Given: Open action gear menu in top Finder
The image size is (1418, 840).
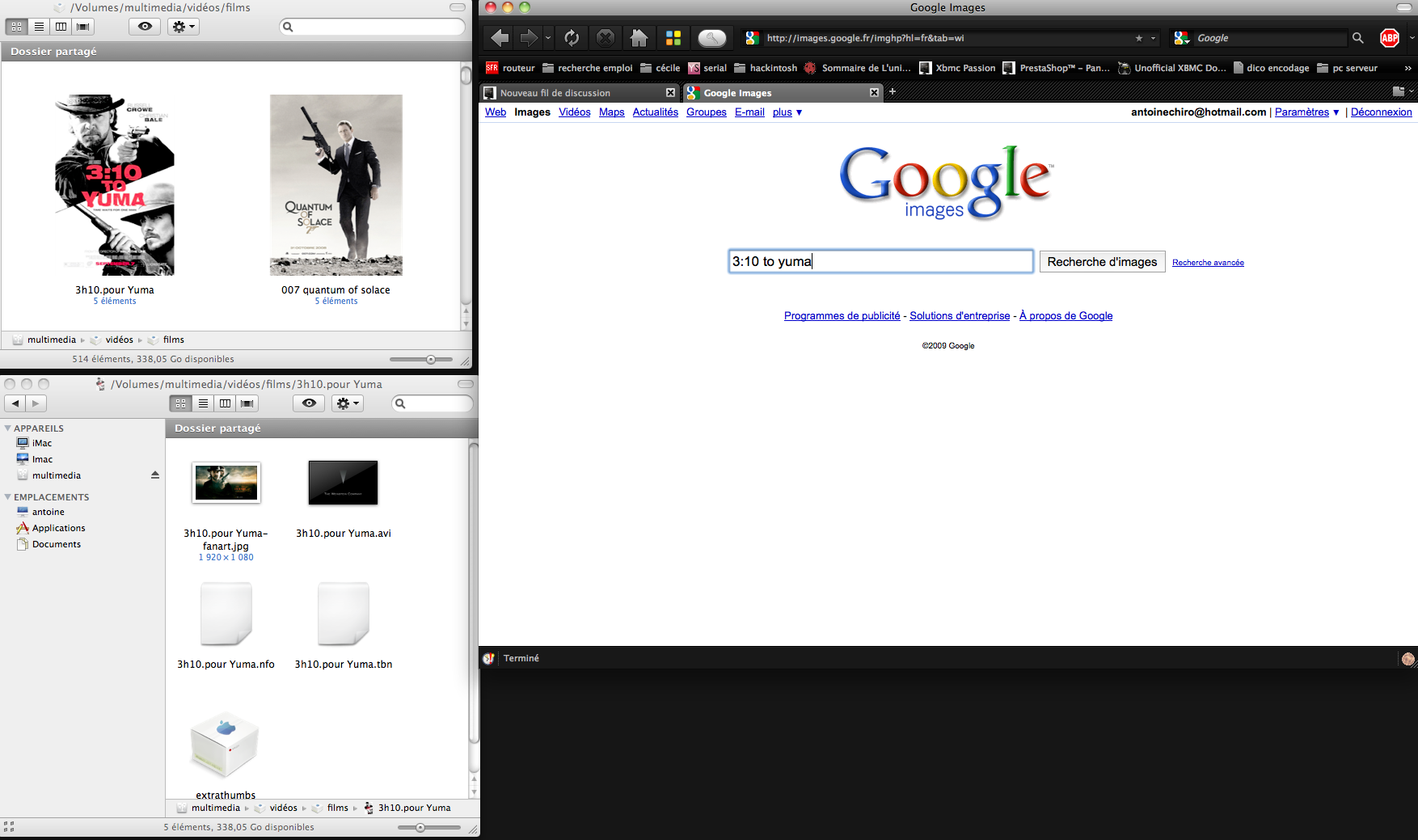Looking at the screenshot, I should tap(183, 27).
